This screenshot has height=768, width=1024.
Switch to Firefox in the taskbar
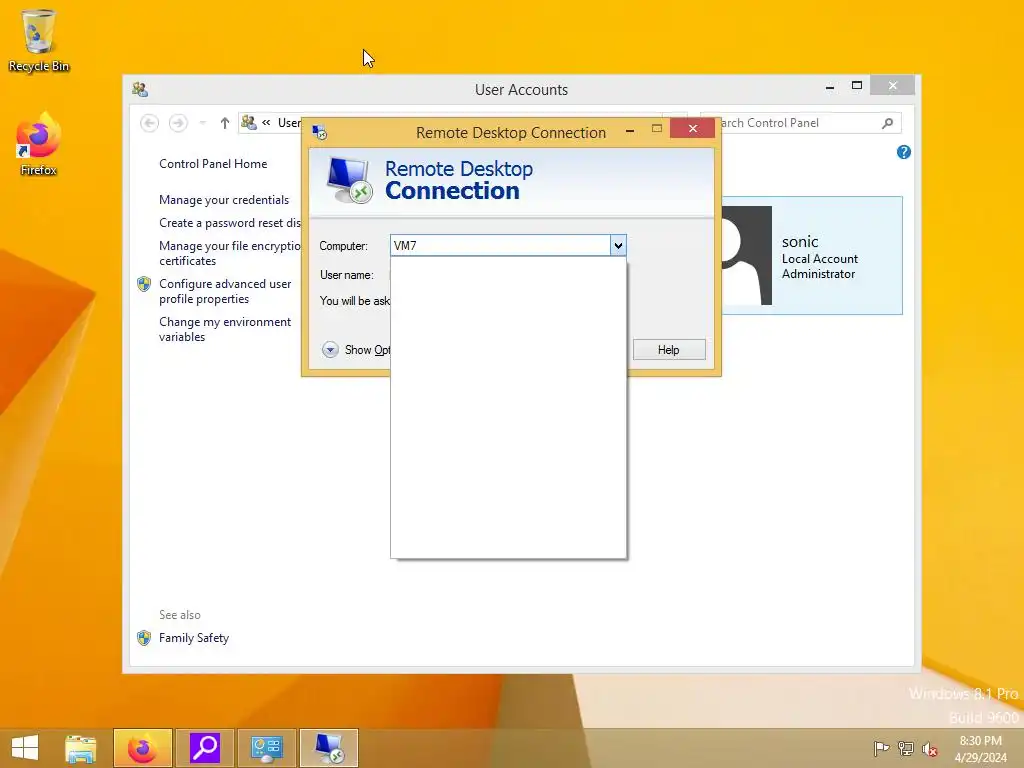tap(142, 748)
